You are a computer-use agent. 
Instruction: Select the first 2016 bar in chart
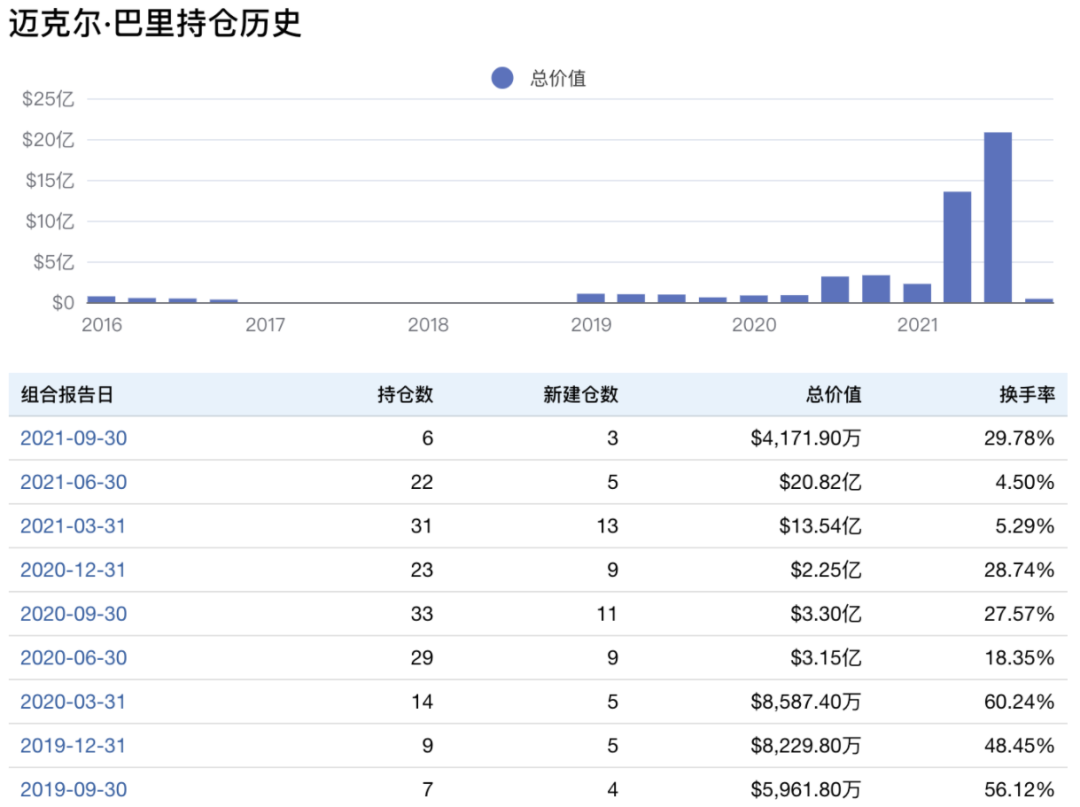coord(101,299)
